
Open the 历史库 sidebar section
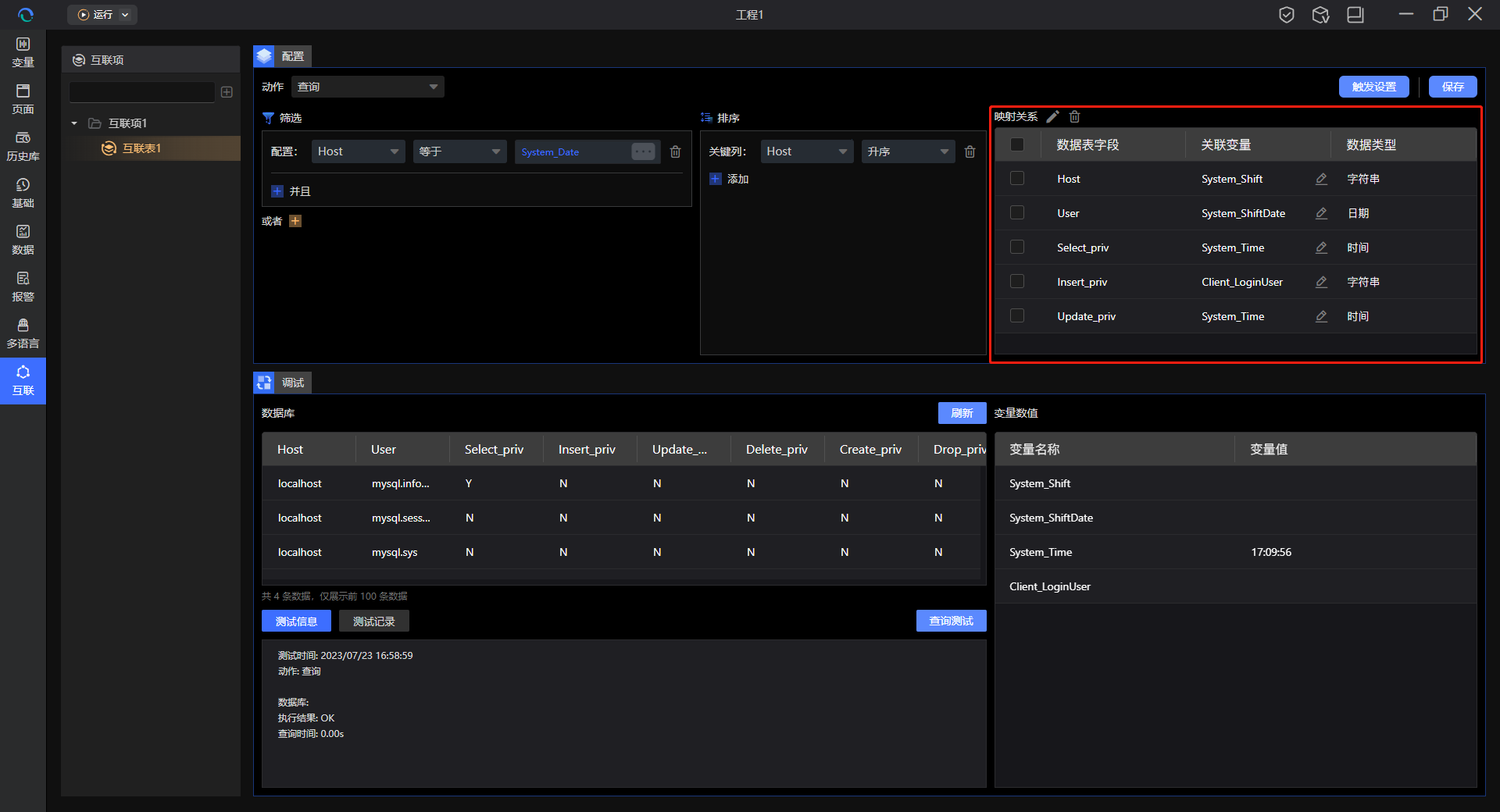click(x=23, y=146)
